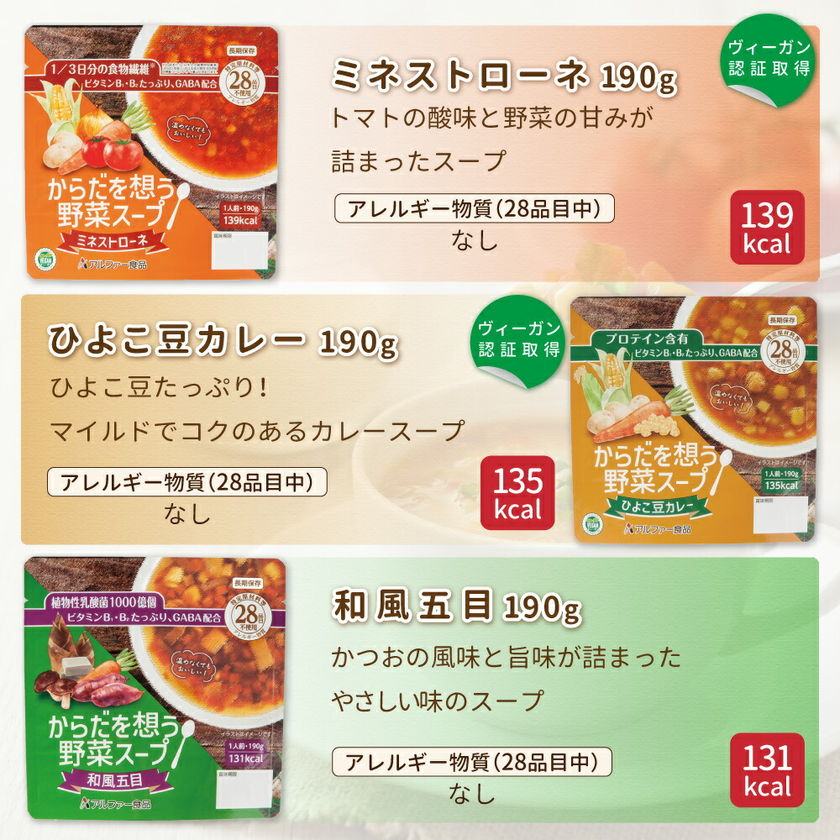The width and height of the screenshot is (840, 840).
Task: Select the ミネストローネ 190g heading
Action: [x=504, y=76]
